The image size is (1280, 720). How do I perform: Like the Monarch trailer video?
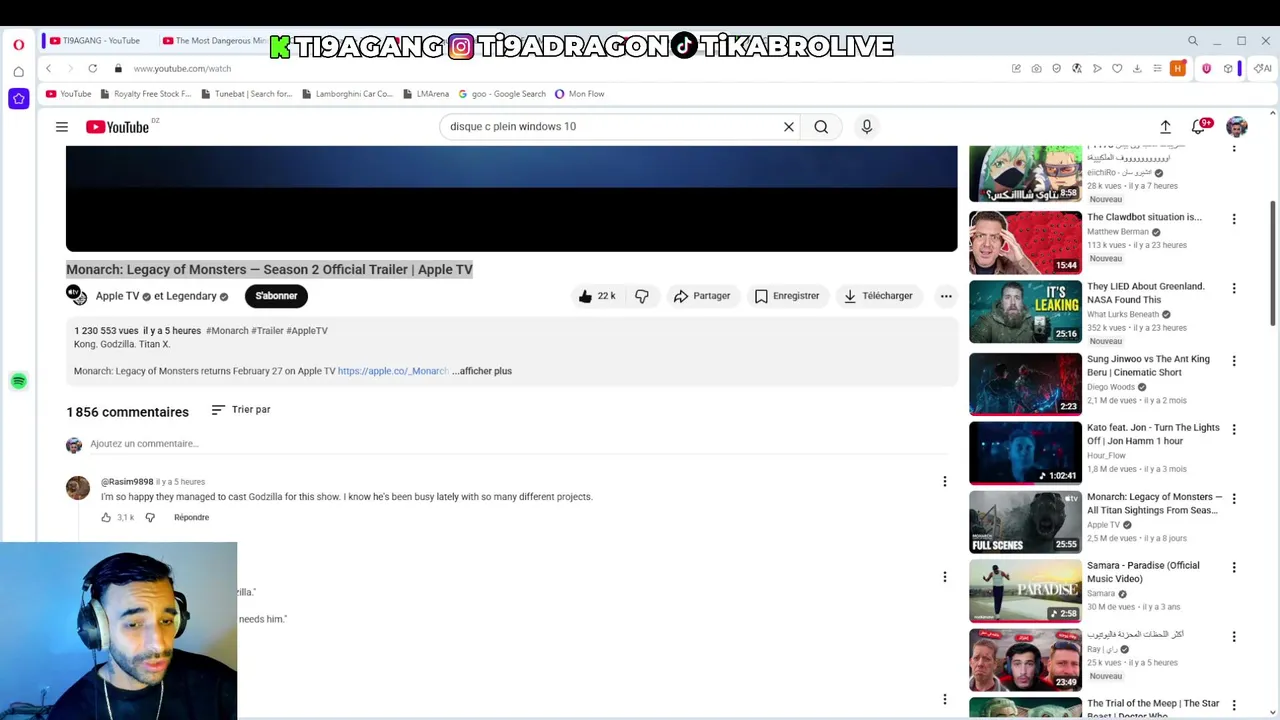(x=596, y=296)
